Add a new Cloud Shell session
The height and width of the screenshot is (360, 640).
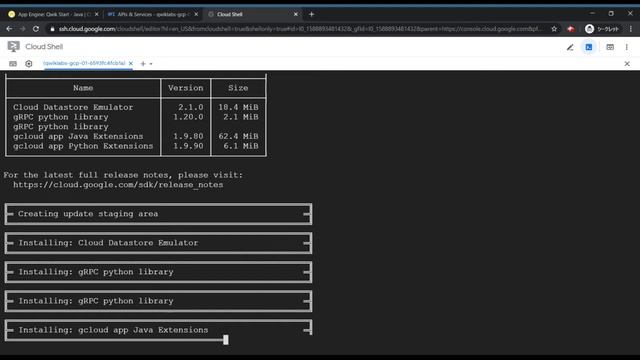[143, 64]
